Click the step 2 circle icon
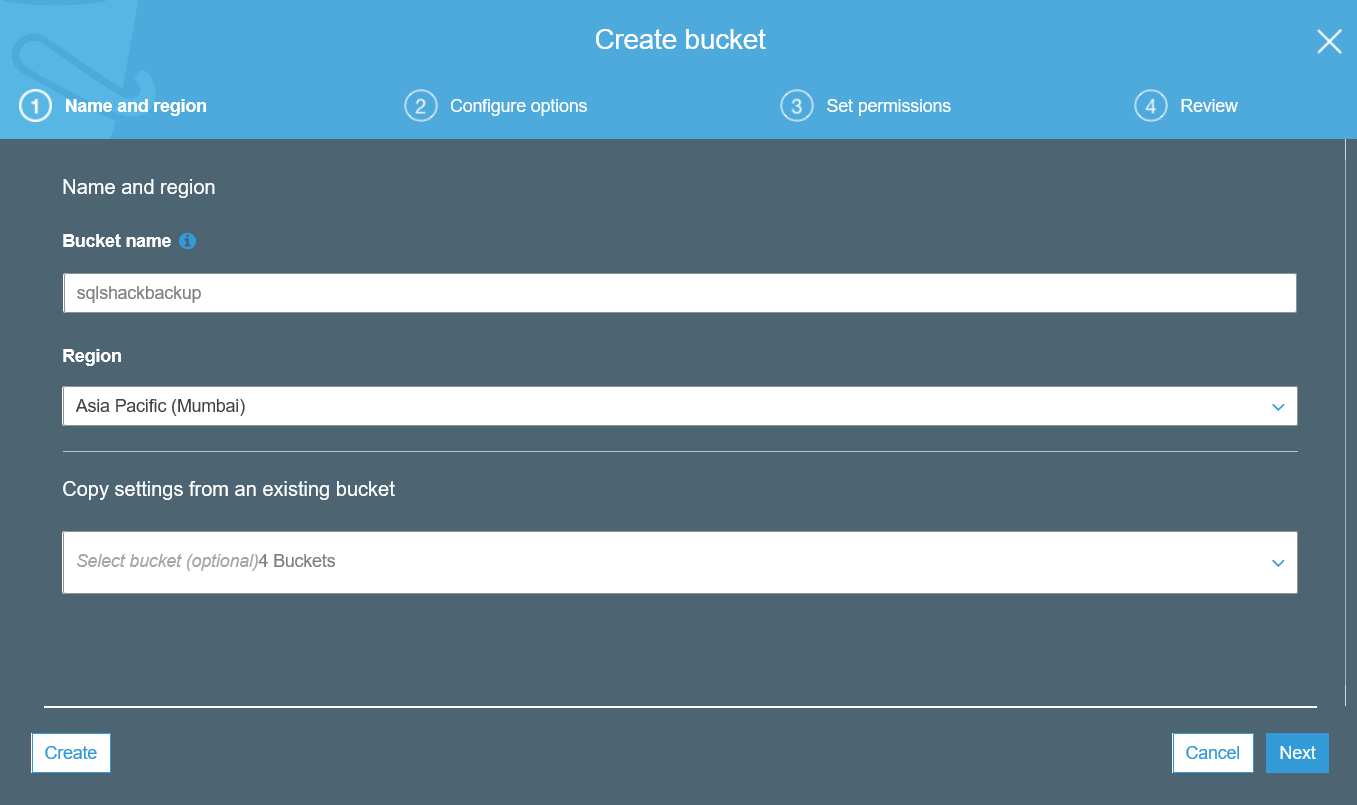 [421, 105]
